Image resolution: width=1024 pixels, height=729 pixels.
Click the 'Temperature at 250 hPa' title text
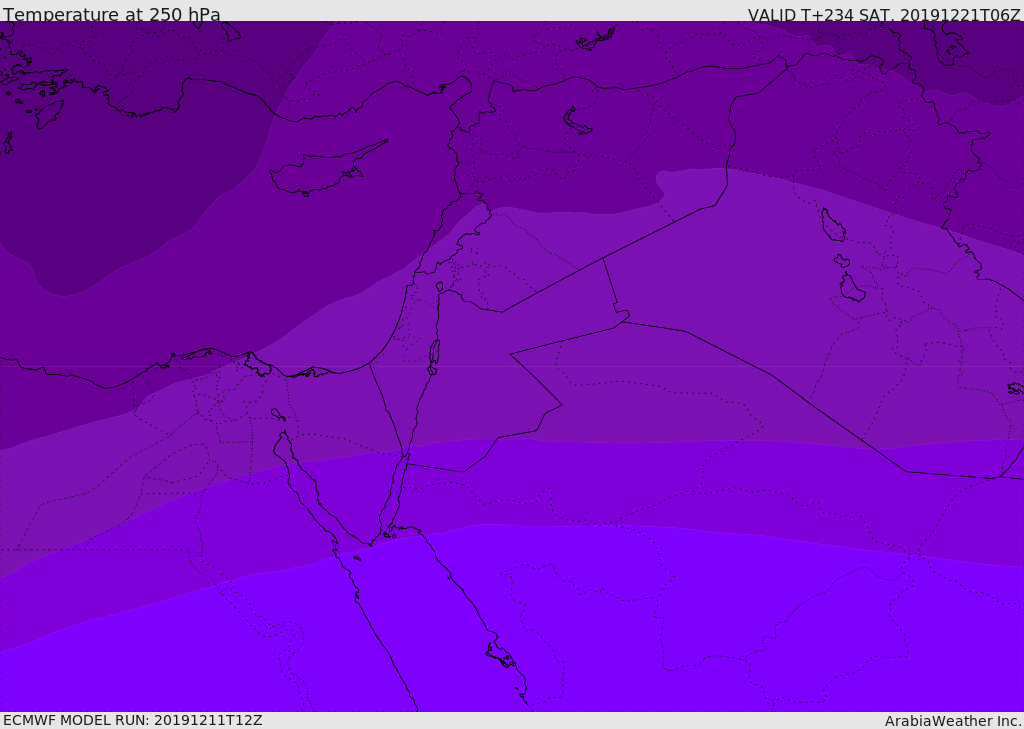112,14
